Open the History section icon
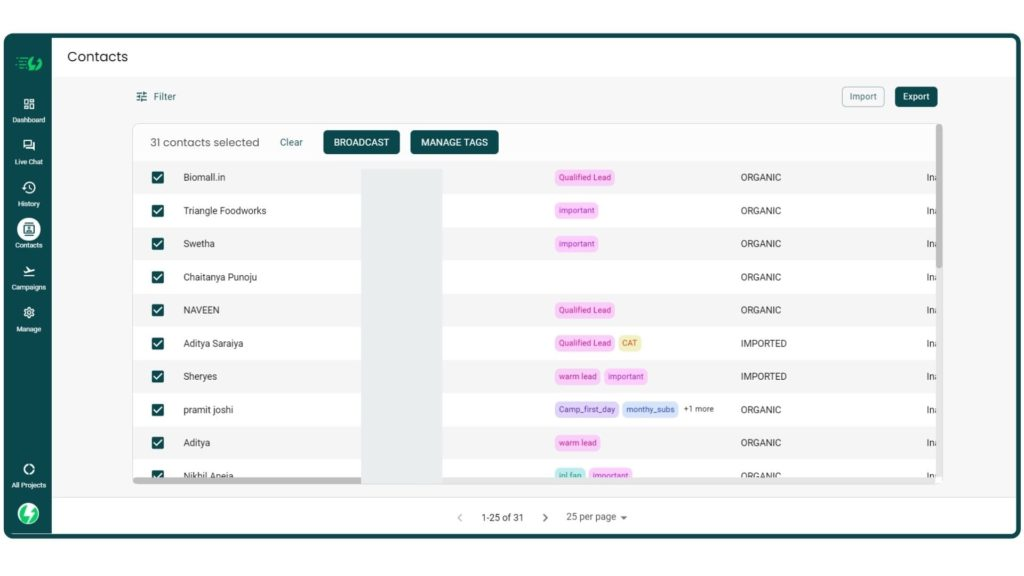 tap(28, 188)
